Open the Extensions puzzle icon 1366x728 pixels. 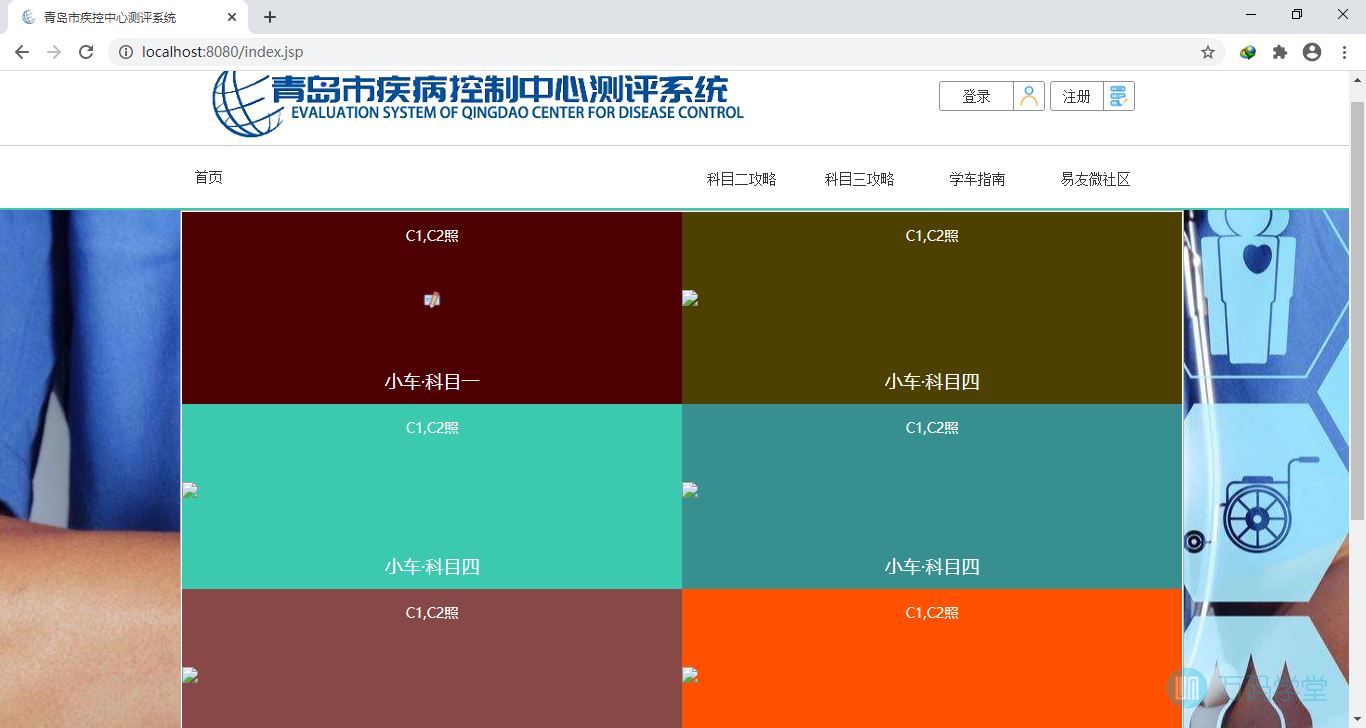[1280, 52]
